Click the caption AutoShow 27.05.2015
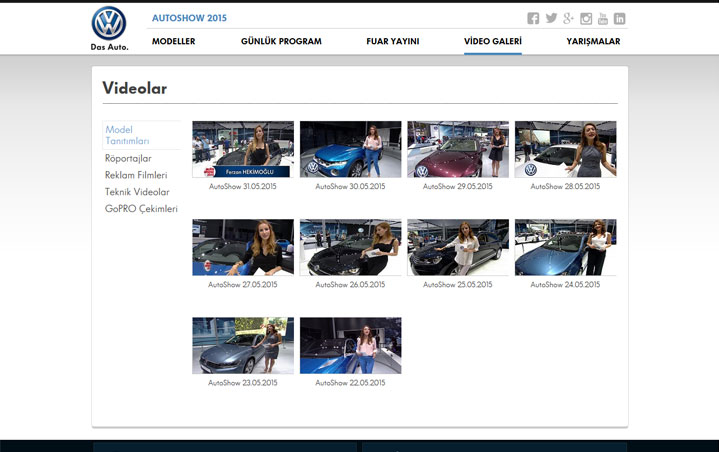The height and width of the screenshot is (452, 719). 243,285
